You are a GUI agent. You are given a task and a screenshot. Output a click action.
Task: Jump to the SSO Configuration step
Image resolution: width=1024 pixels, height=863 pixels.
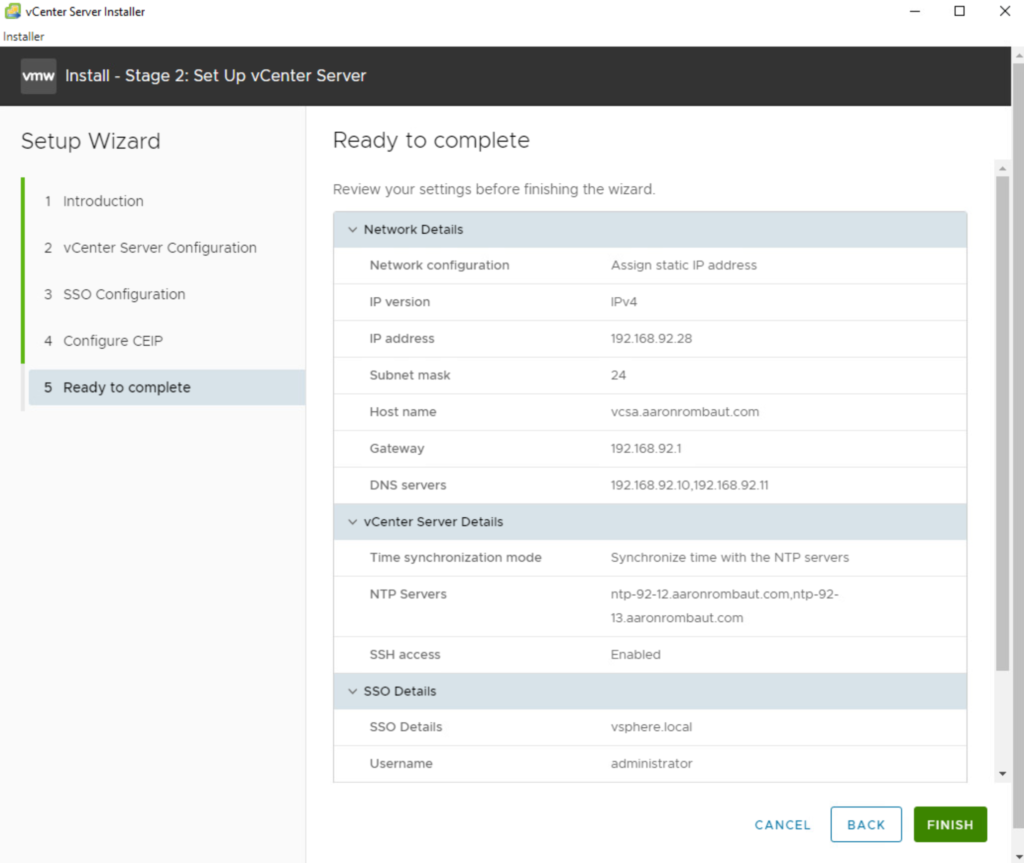(x=124, y=295)
